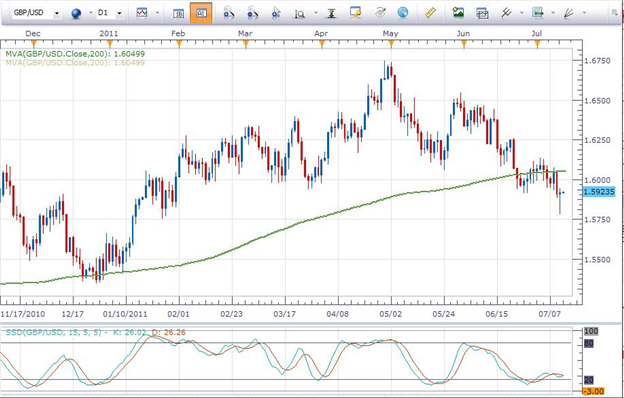The height and width of the screenshot is (398, 624).
Task: Click the second magnifier zoom icon
Action: point(252,13)
